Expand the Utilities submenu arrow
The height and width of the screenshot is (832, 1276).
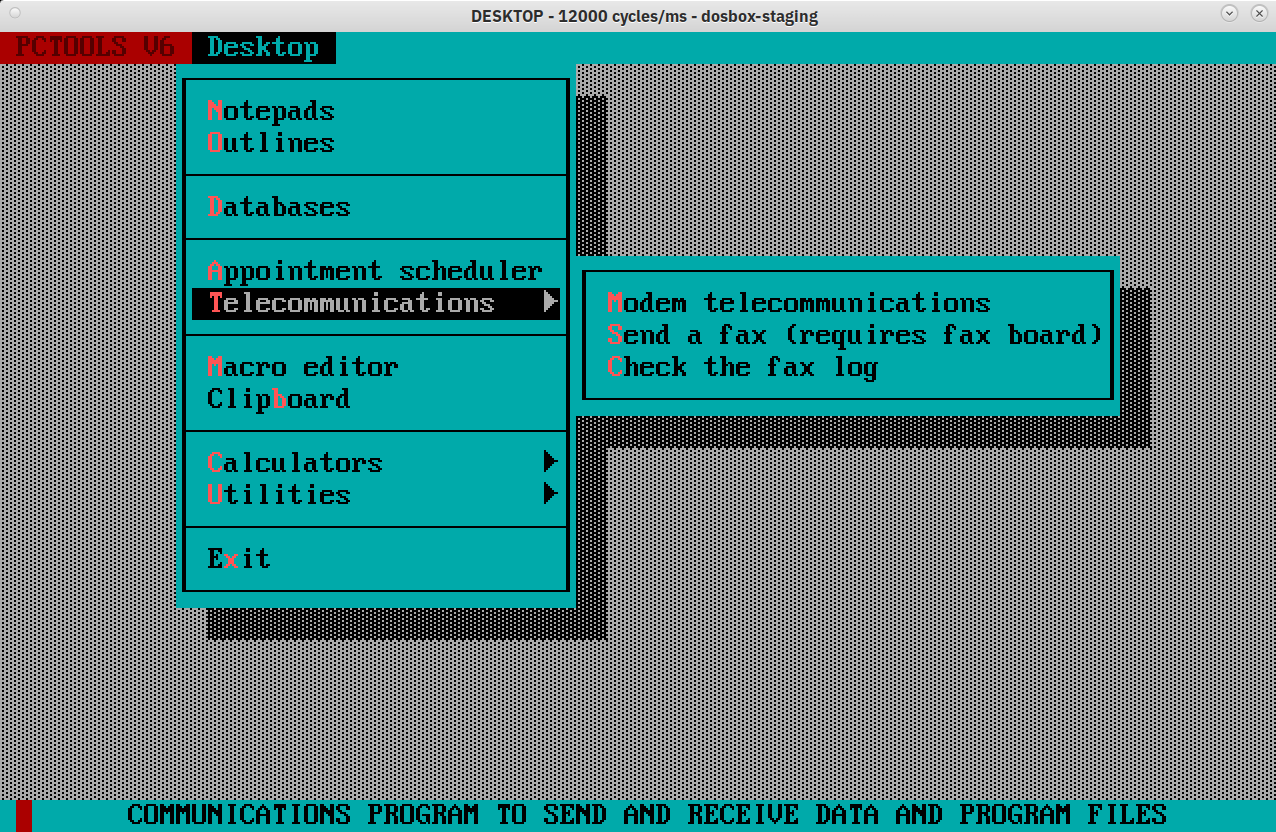pos(549,494)
